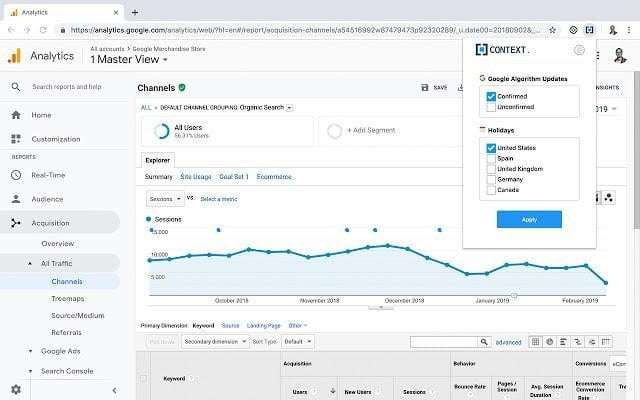Image resolution: width=640 pixels, height=400 pixels.
Task: Open the Source/Medium report
Action: (x=78, y=316)
